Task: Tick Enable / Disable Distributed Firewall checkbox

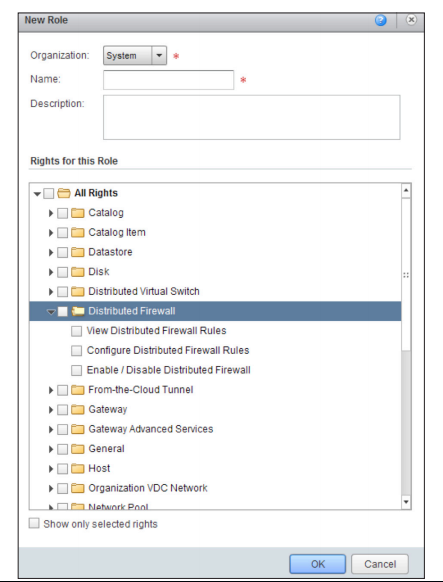Action: point(76,370)
